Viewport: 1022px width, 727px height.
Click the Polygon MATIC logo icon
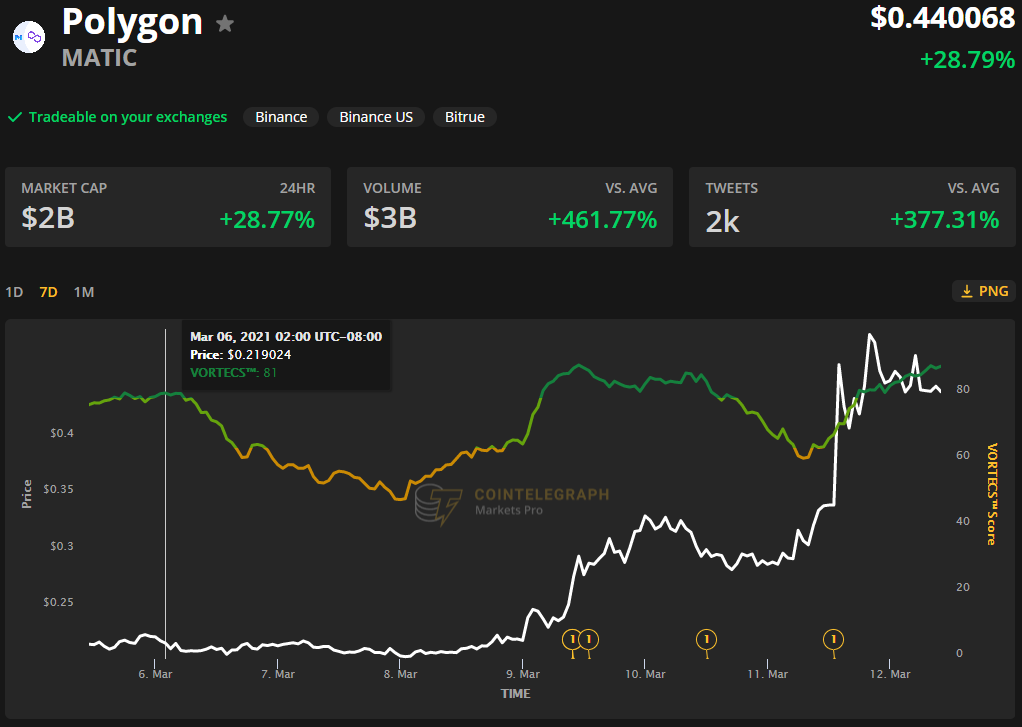(29, 37)
